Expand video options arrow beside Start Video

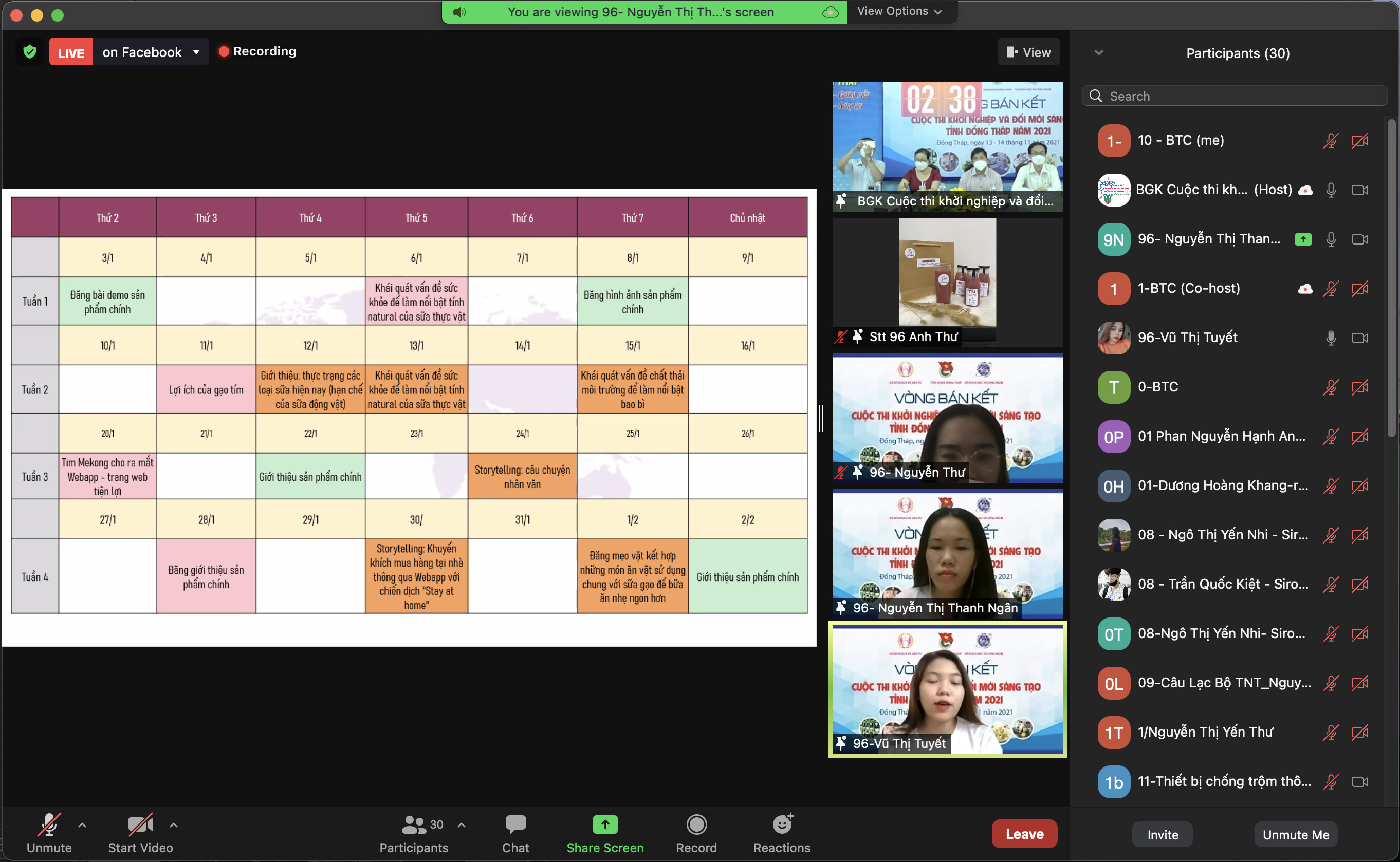click(x=174, y=825)
